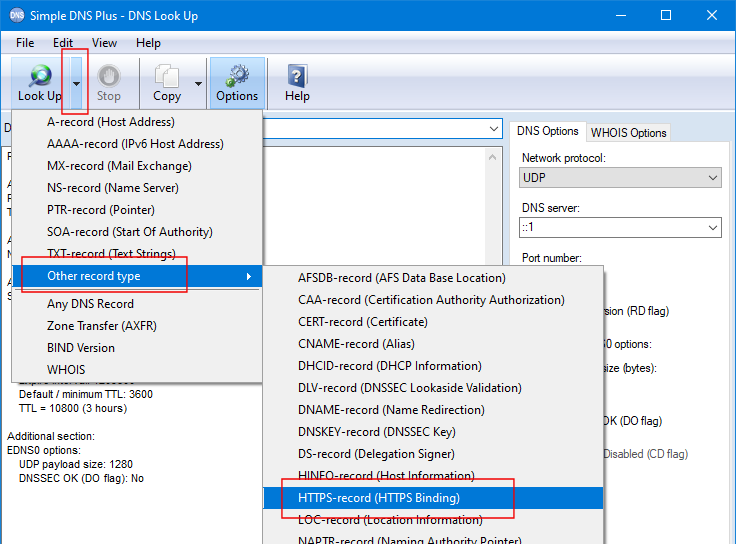
Task: Click the TTL = 10800 (3 hours) line
Action: pos(73,408)
